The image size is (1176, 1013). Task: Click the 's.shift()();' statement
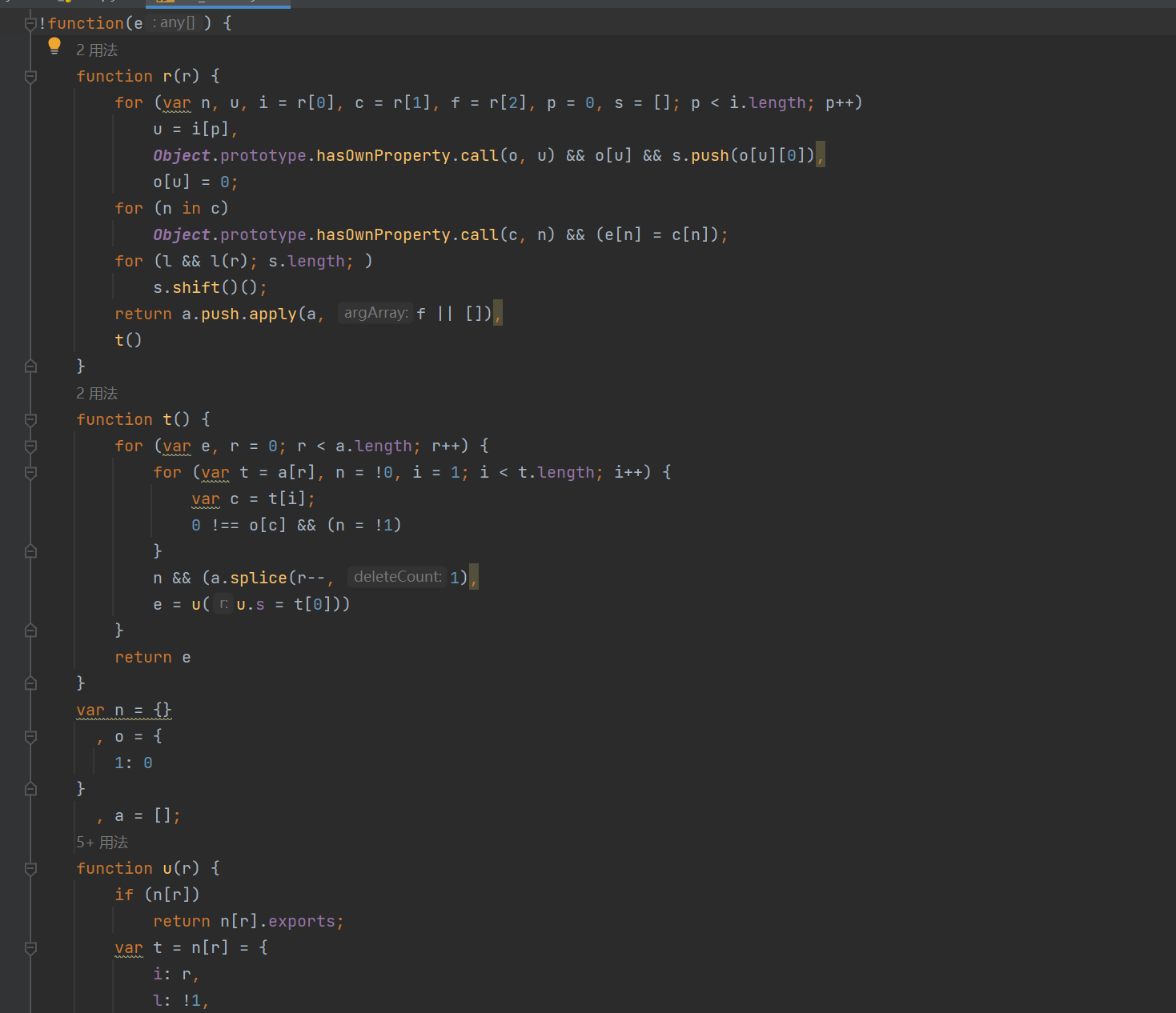point(210,287)
